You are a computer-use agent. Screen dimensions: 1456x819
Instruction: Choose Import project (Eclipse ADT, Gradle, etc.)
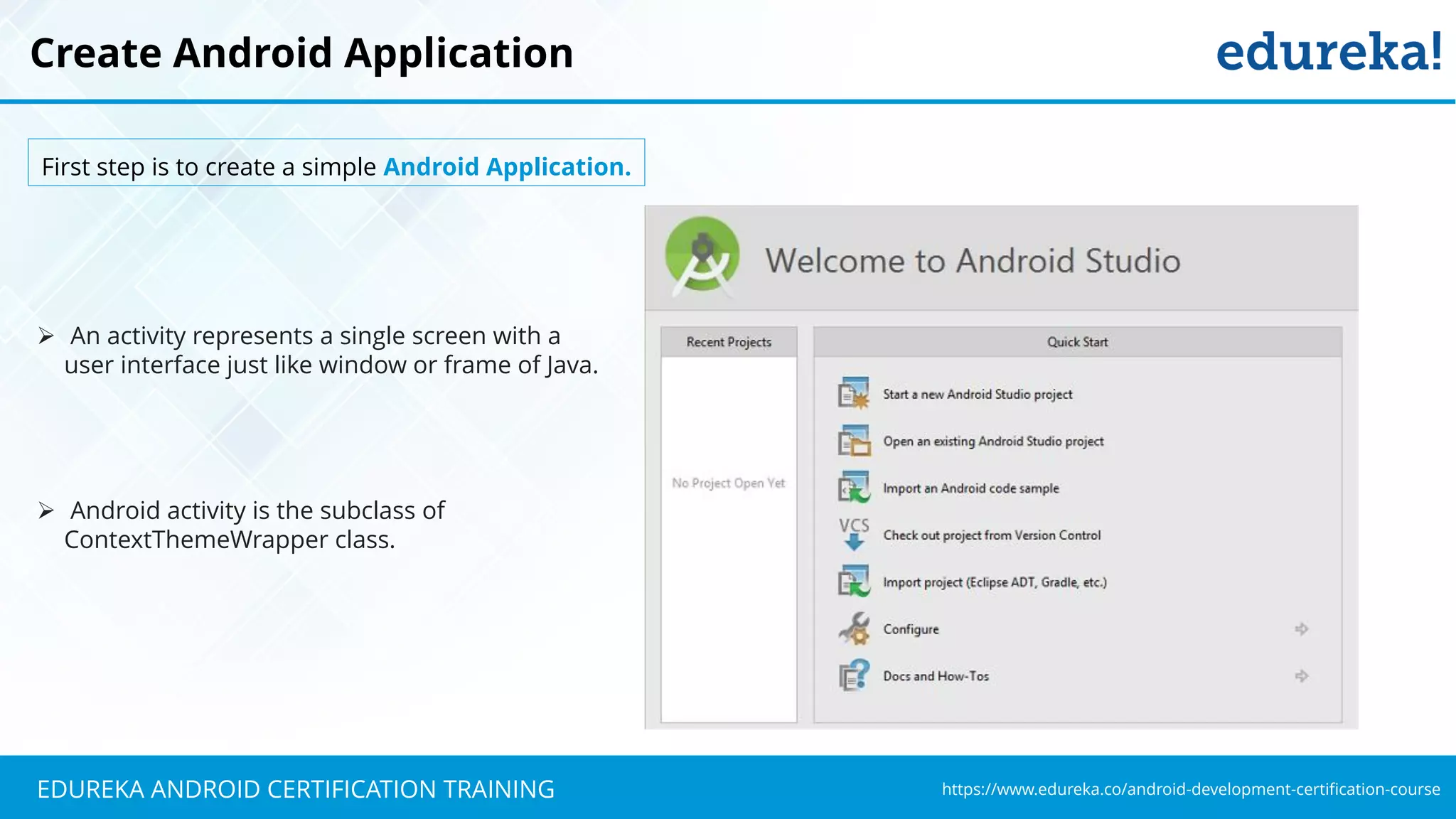coord(995,582)
